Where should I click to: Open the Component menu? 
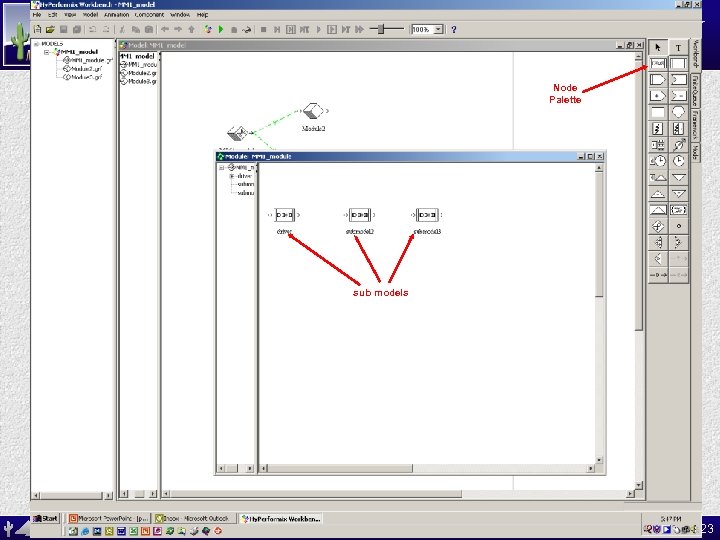149,15
